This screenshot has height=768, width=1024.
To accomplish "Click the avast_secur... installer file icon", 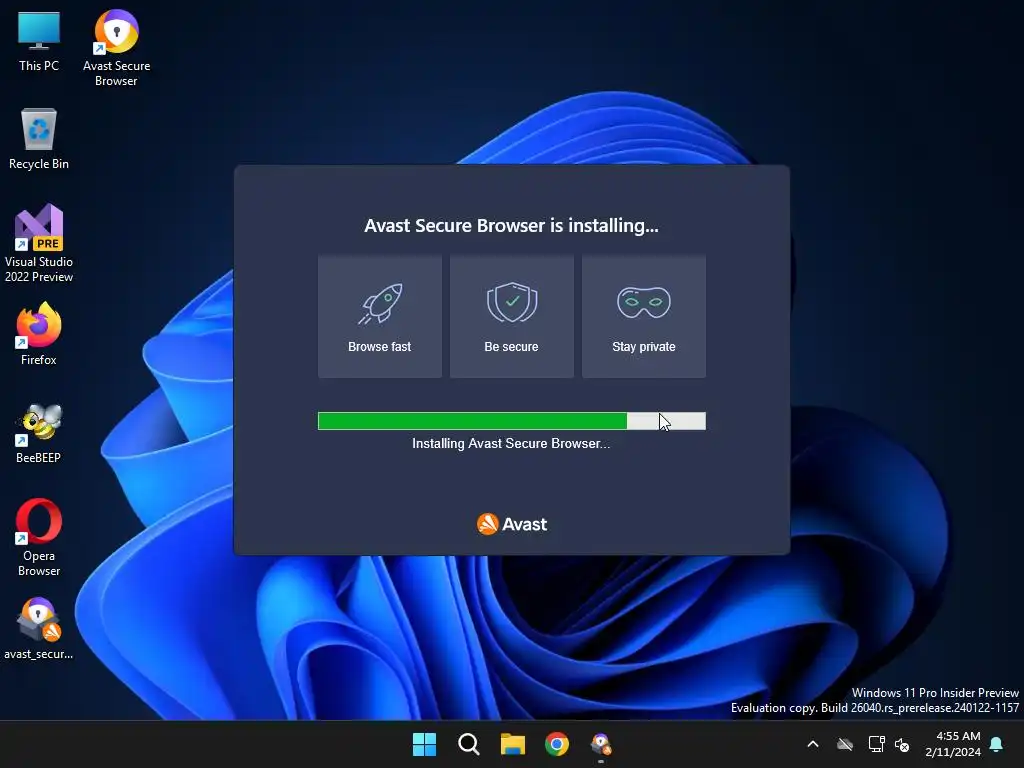I will (39, 627).
